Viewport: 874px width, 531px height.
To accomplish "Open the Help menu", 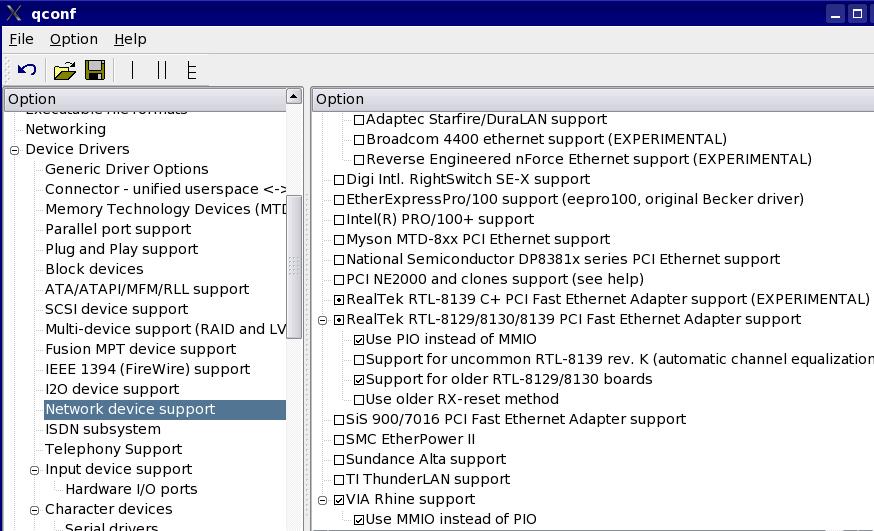I will [x=130, y=40].
